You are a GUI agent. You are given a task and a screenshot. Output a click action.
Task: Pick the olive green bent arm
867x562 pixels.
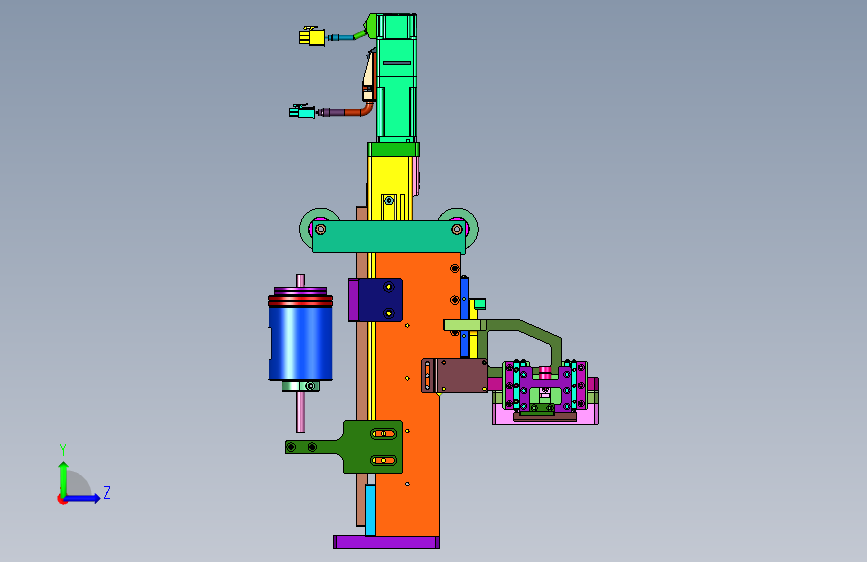click(x=531, y=329)
